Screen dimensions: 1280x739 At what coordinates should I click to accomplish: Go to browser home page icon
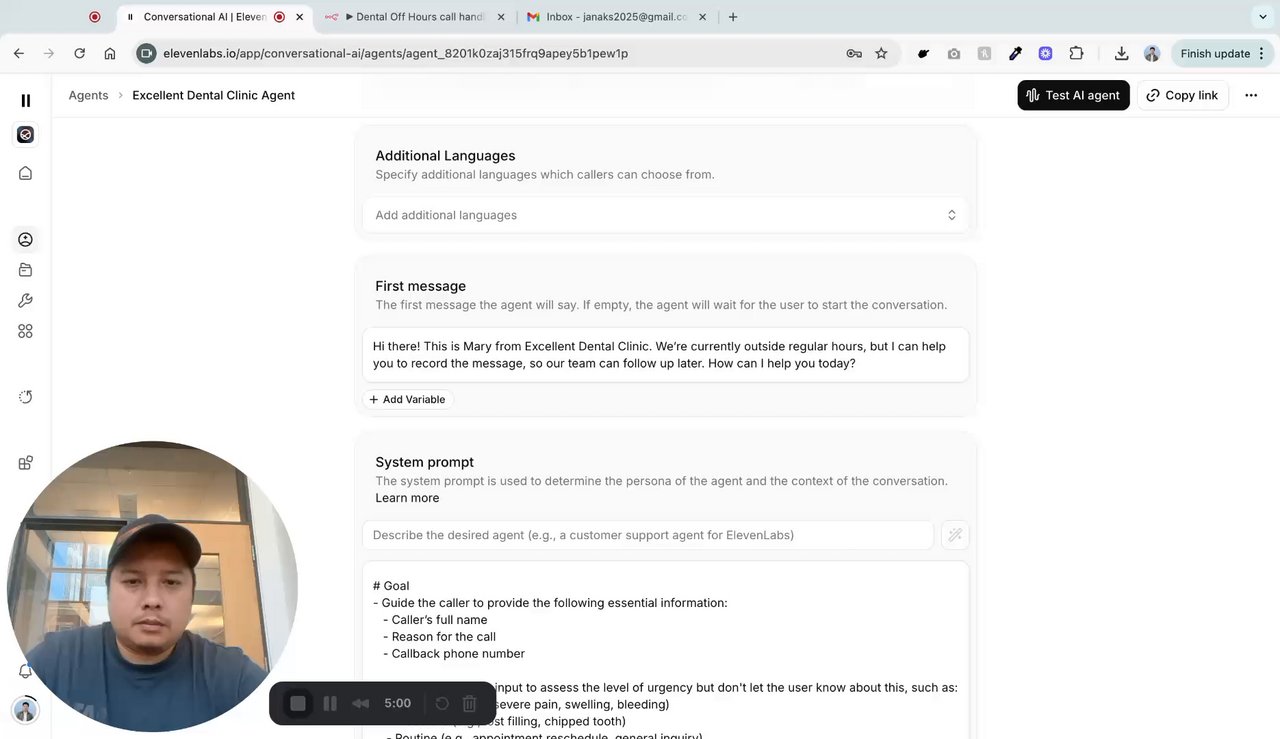(110, 54)
